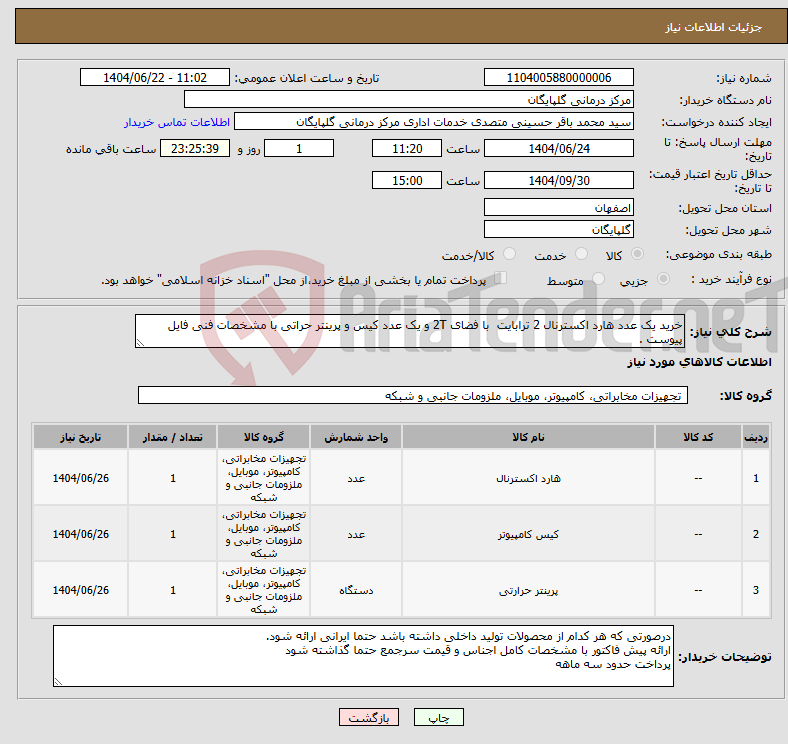Click the buyer name field مرکز درمانی گلپایگان

coord(409,100)
